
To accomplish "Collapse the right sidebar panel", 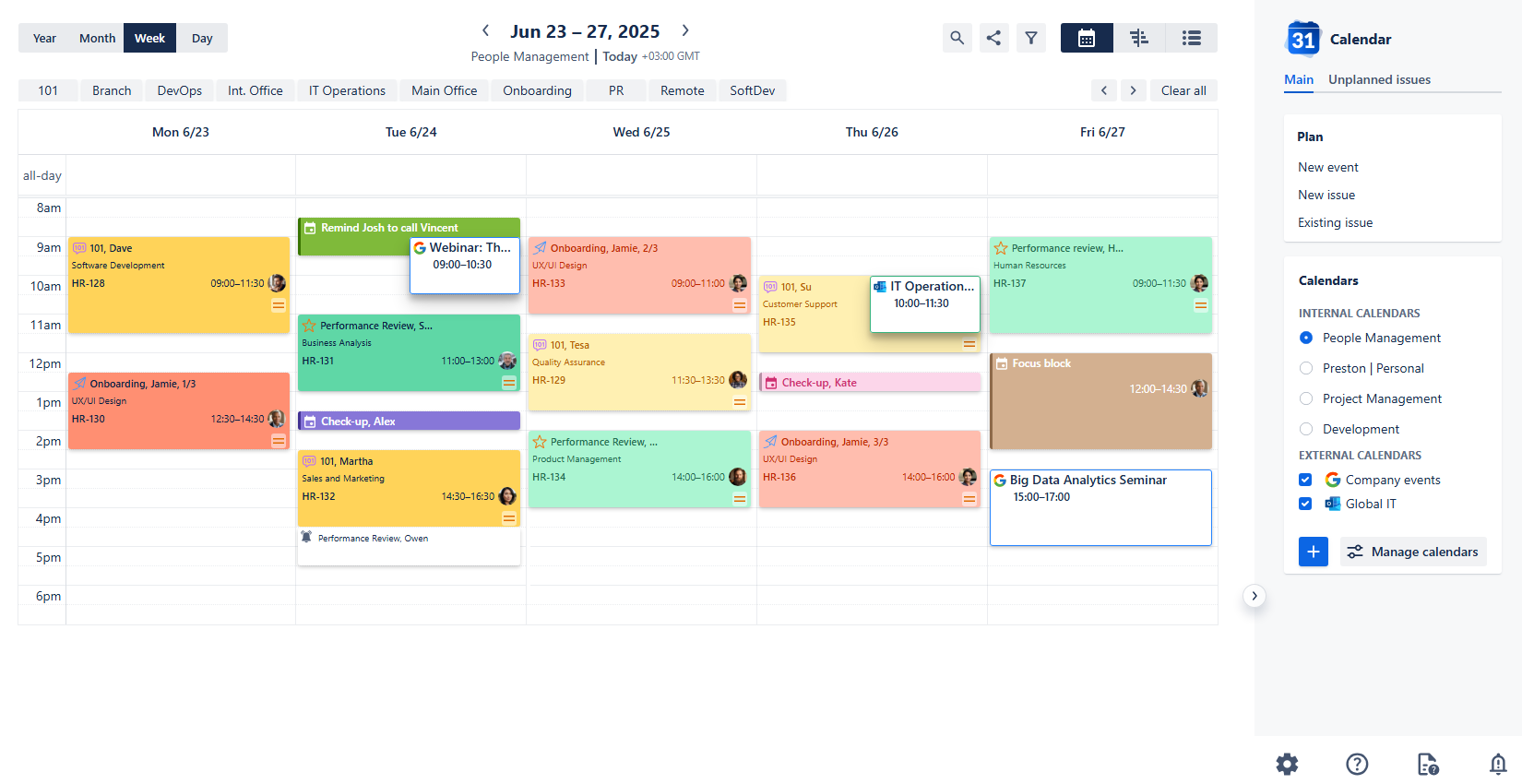I will coord(1254,596).
